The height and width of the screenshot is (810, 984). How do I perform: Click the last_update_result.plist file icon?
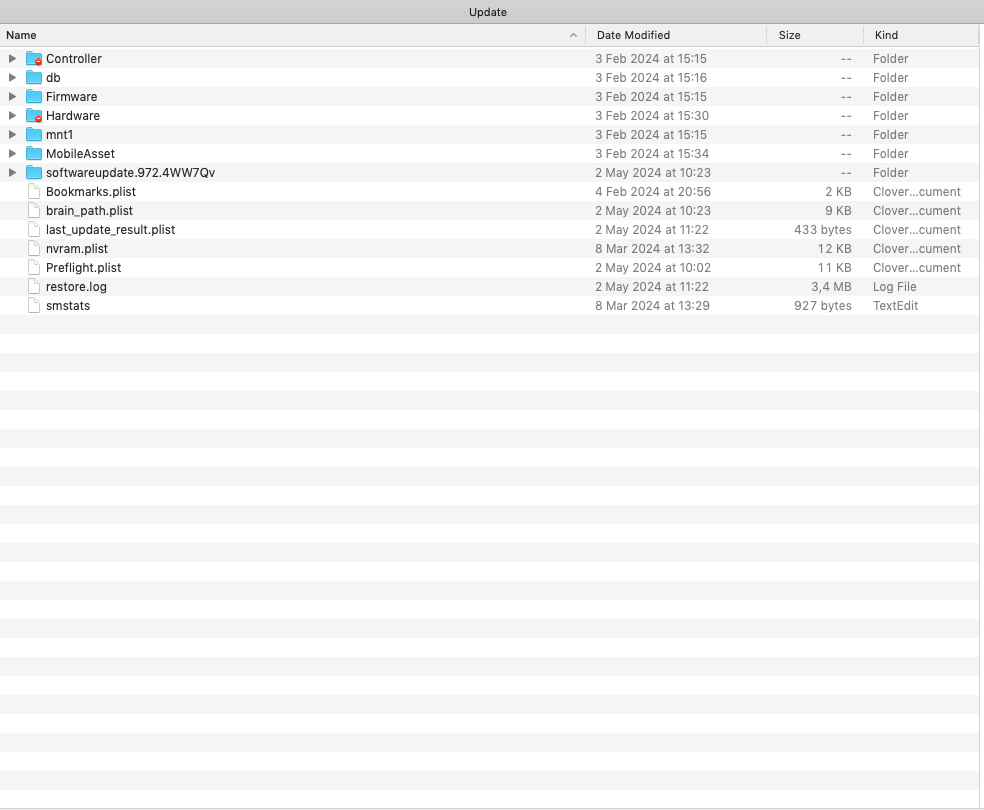pos(34,230)
